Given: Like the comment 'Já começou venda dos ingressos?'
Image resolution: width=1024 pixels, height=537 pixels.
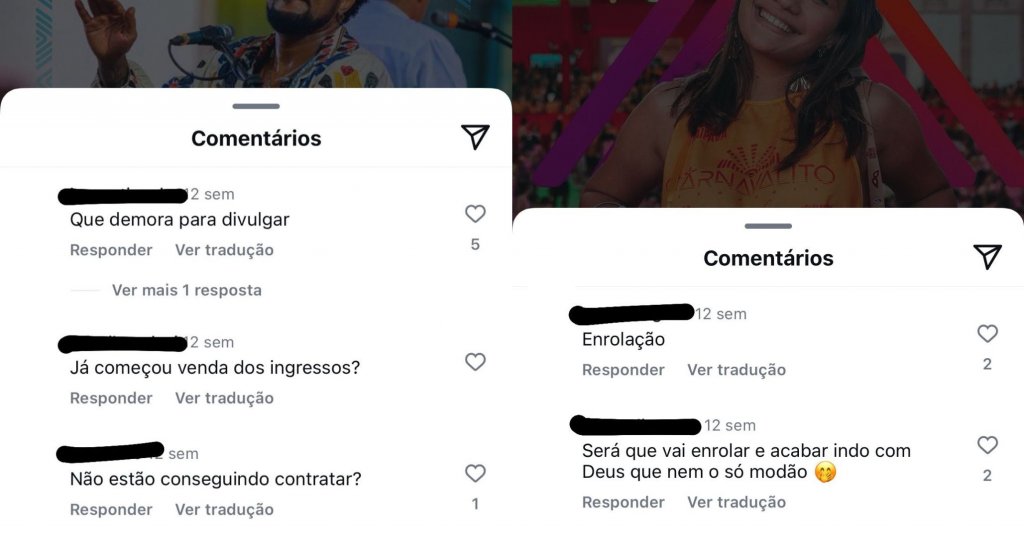Looking at the screenshot, I should point(475,361).
